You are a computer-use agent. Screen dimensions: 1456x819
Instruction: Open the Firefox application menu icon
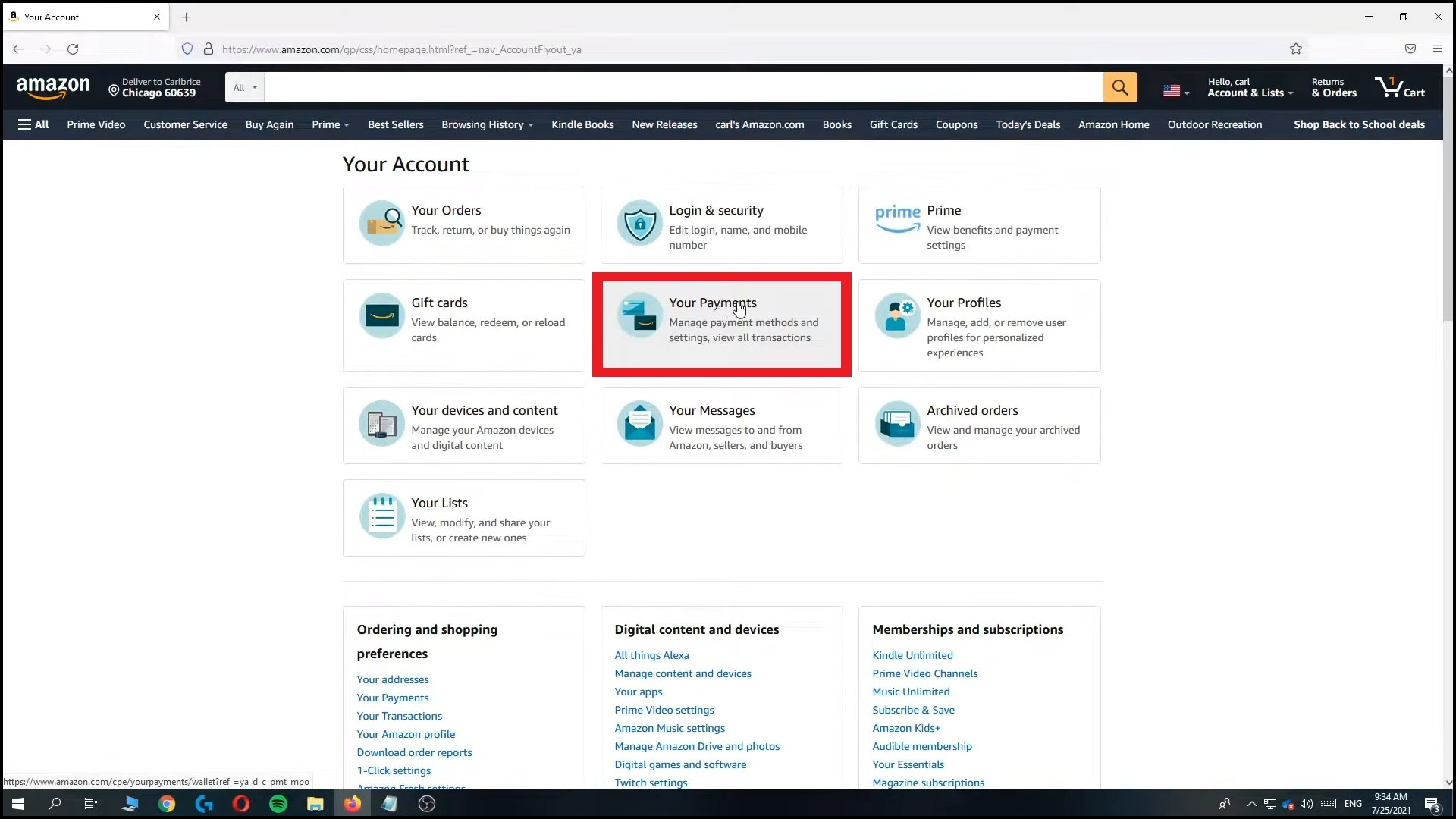pos(1437,49)
